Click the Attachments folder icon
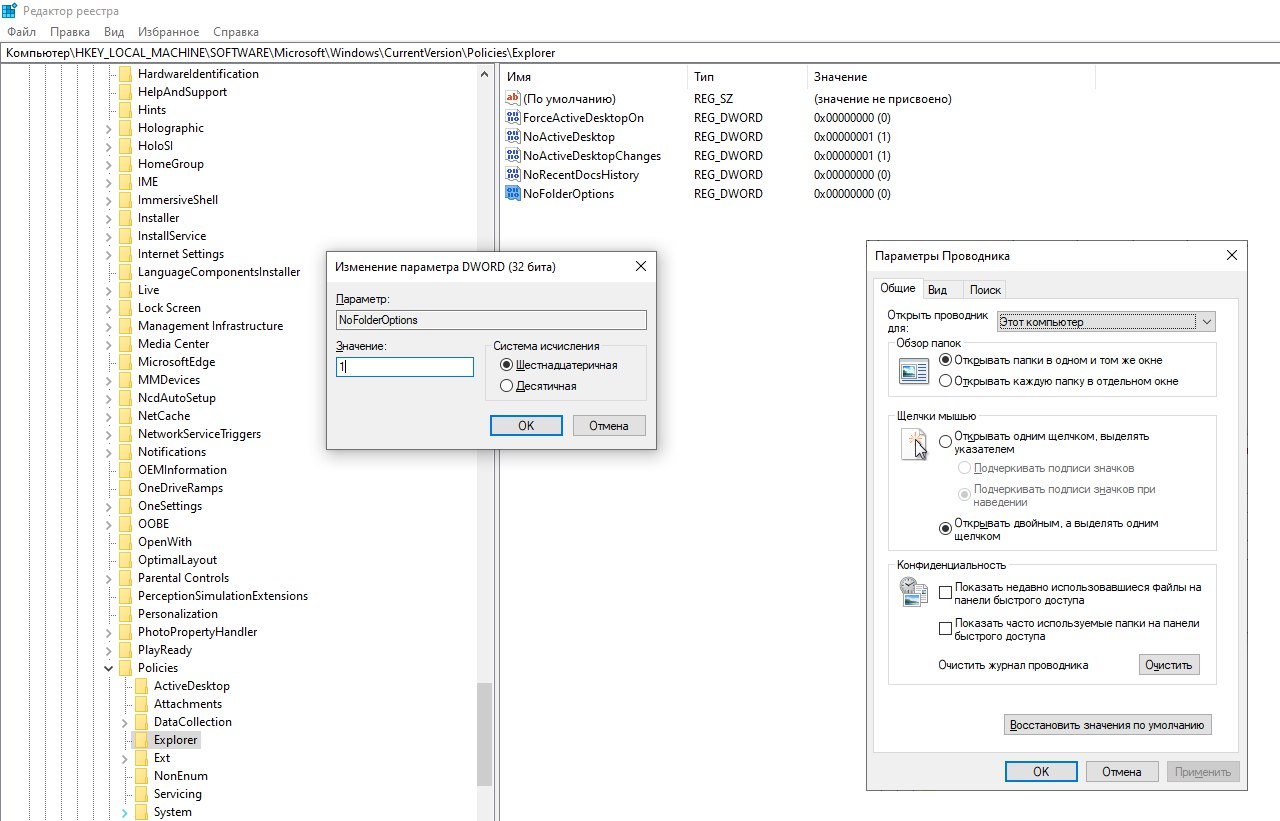 (141, 704)
